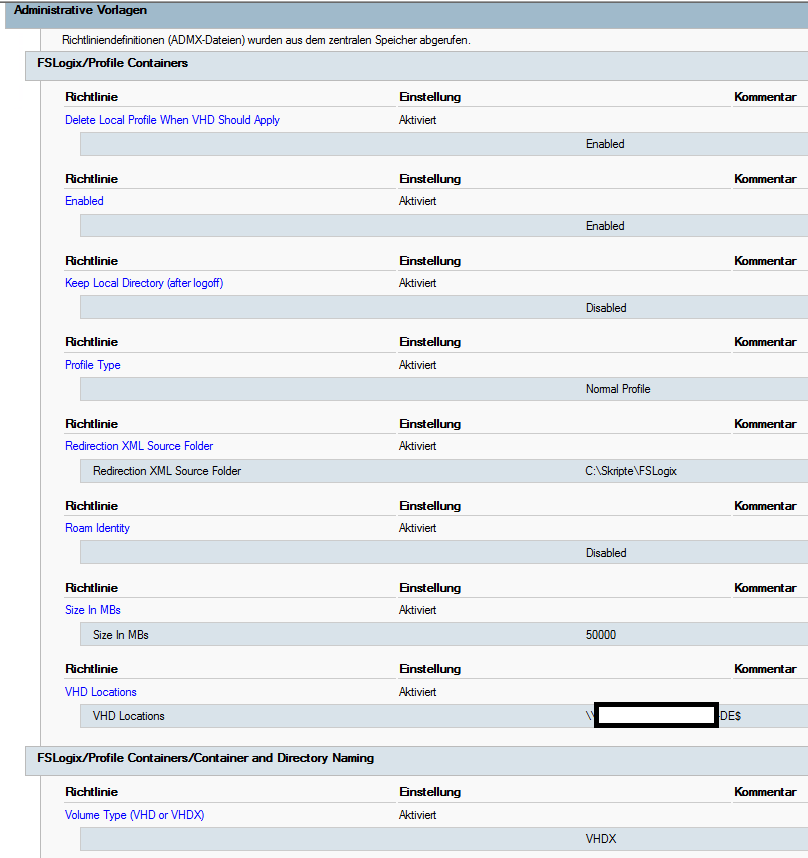This screenshot has width=808, height=858.
Task: Select the Disabled value under Roam Identity
Action: pyautogui.click(x=606, y=553)
